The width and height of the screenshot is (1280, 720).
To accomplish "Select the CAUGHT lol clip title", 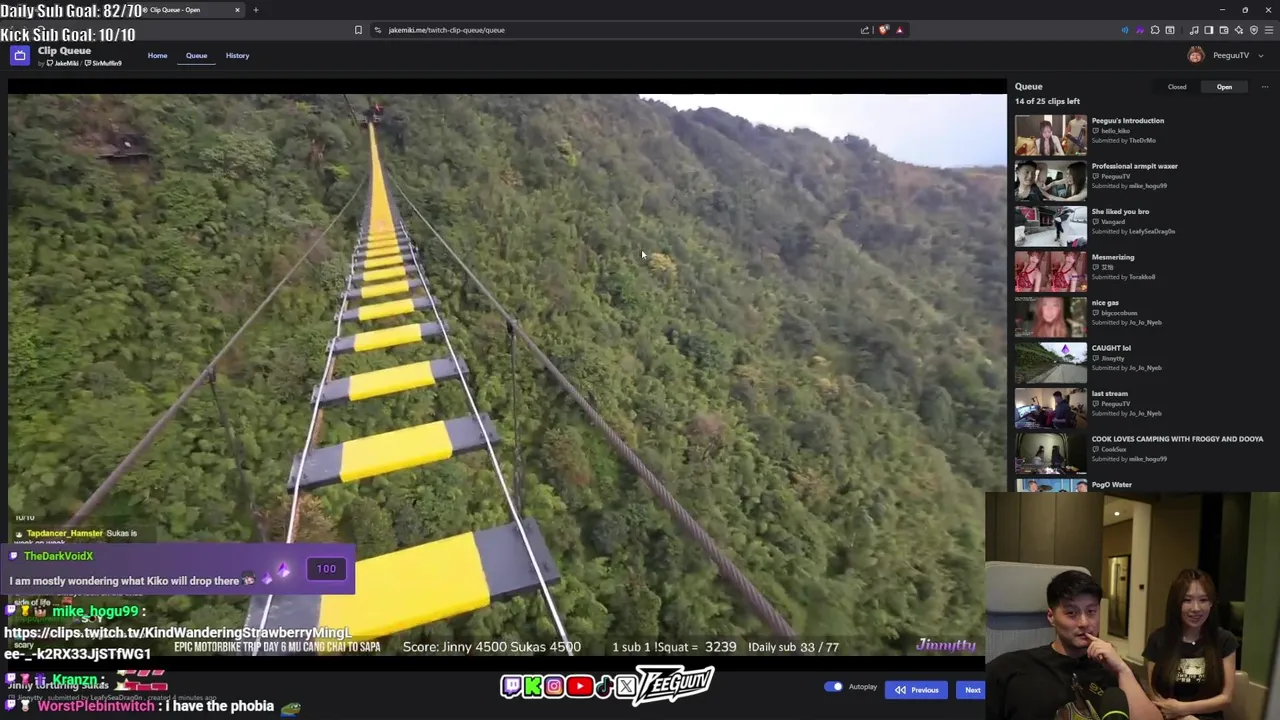I will 1111,348.
